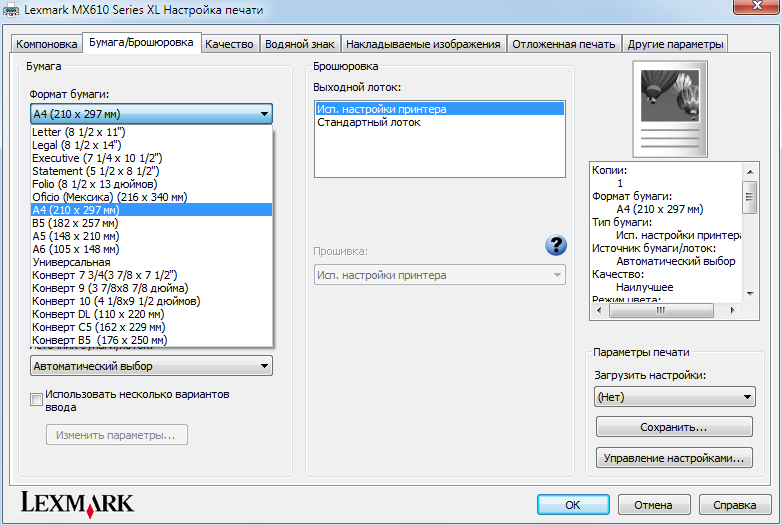
Task: Switch to Накладываемые изображения tab
Action: point(423,44)
